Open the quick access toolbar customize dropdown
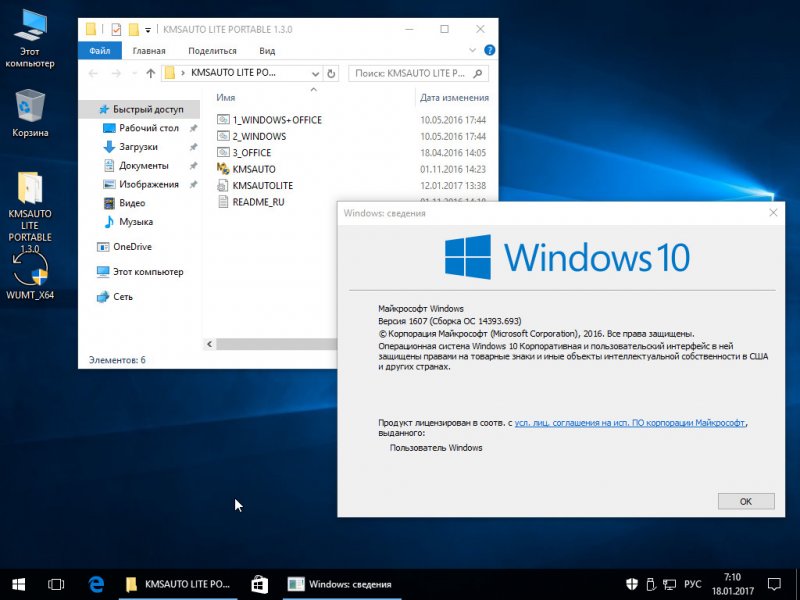This screenshot has width=800, height=600. click(x=148, y=30)
